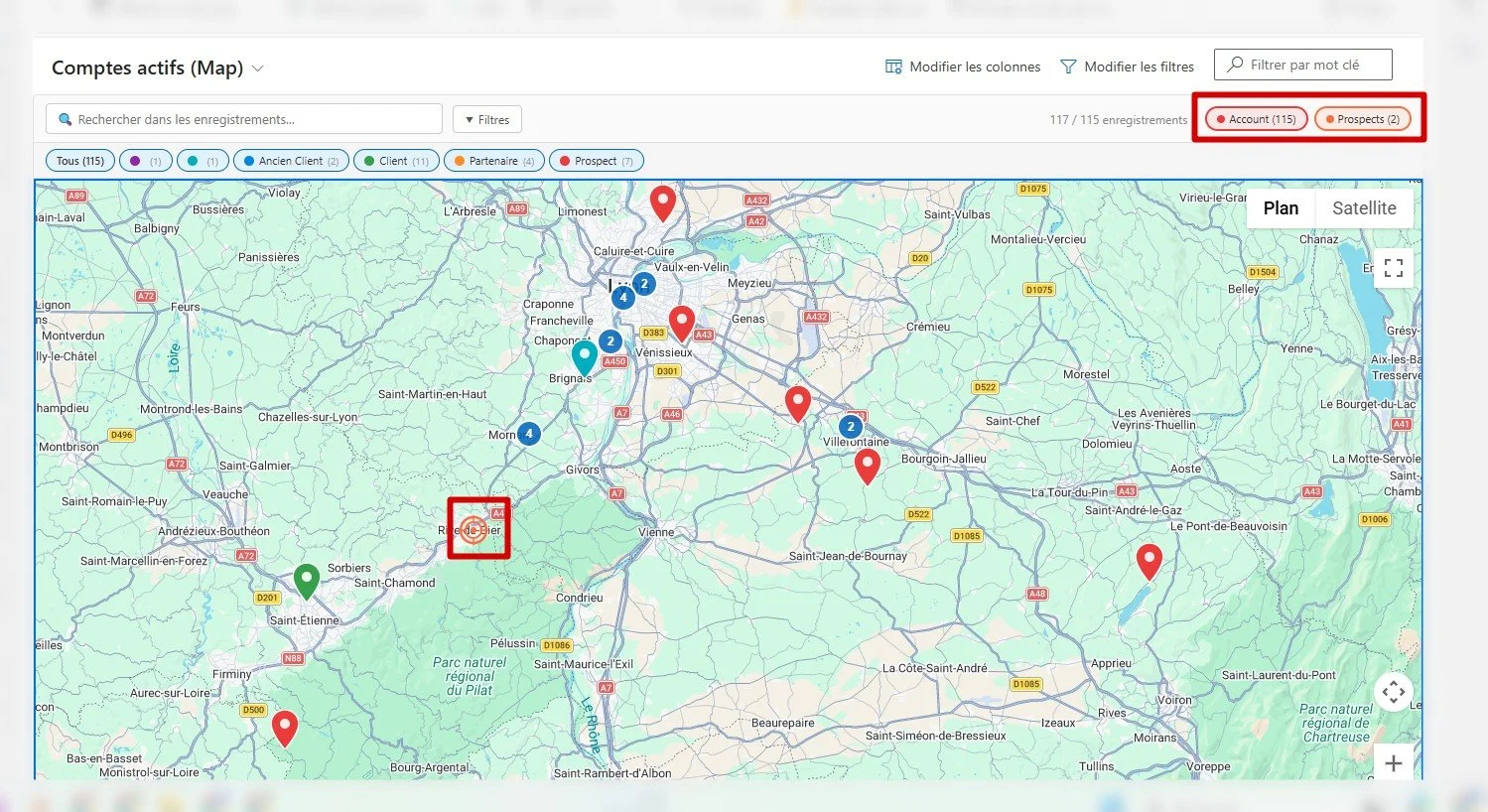Viewport: 1488px width, 812px height.
Task: Click the red pin northwest of Villefontaine
Action: tap(798, 404)
